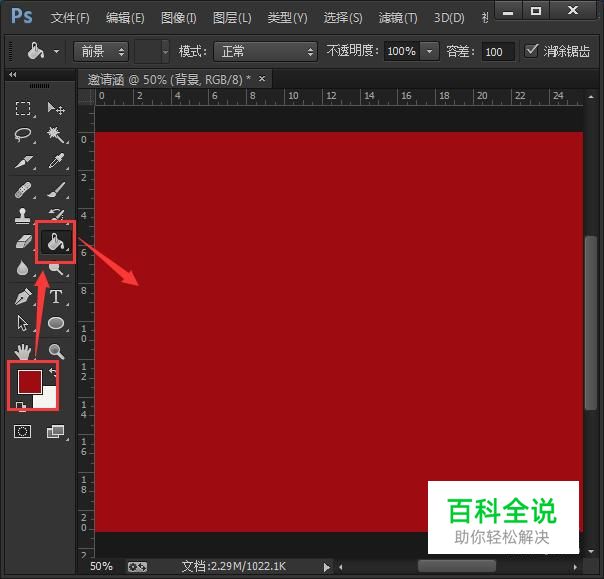Click the horizontal scrollbar thumb
Image resolution: width=604 pixels, height=579 pixels.
point(457,566)
